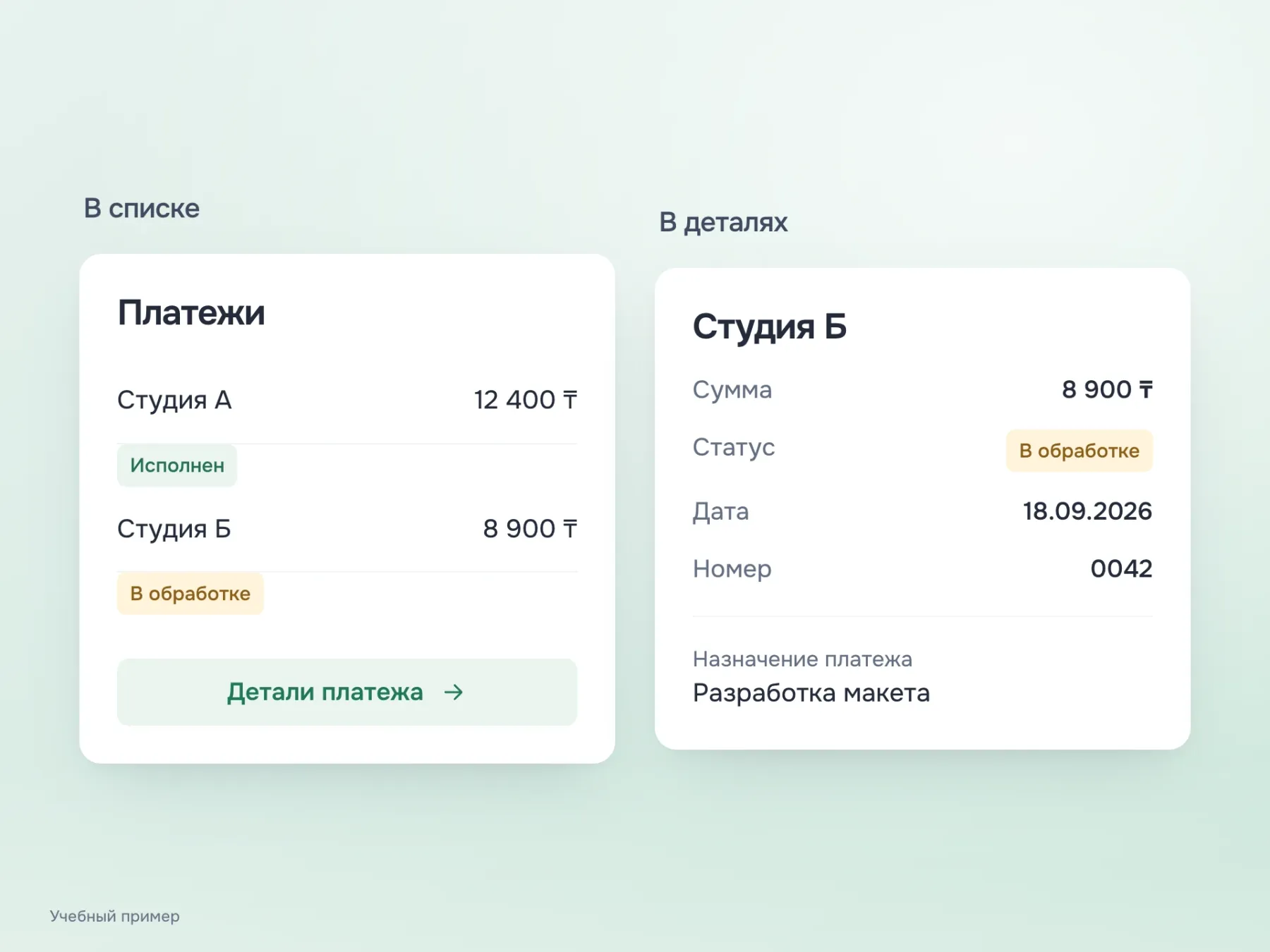Click the "Назначение платежа" label
Viewport: 1270px width, 952px height.
coord(802,659)
